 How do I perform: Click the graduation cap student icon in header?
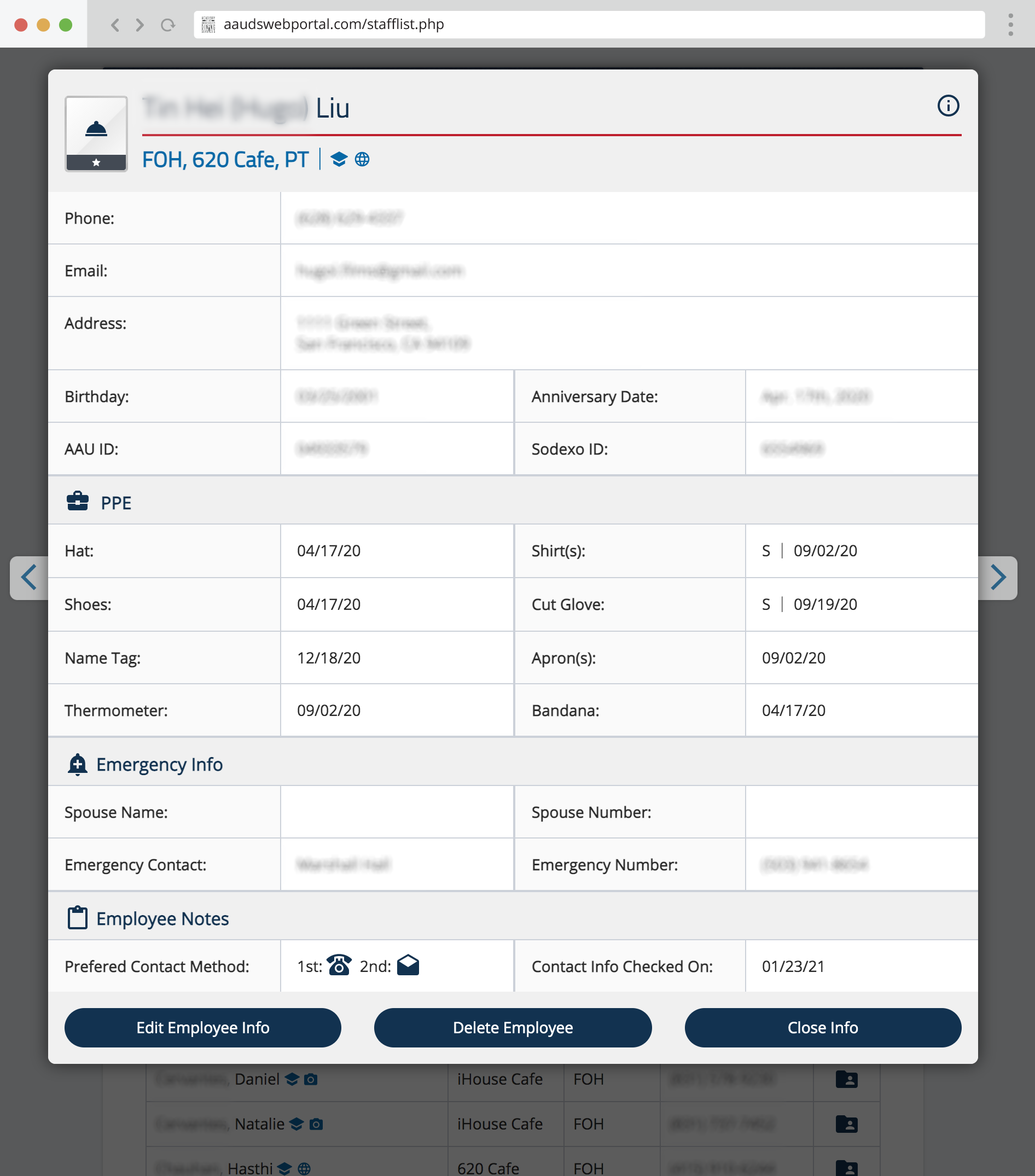339,159
